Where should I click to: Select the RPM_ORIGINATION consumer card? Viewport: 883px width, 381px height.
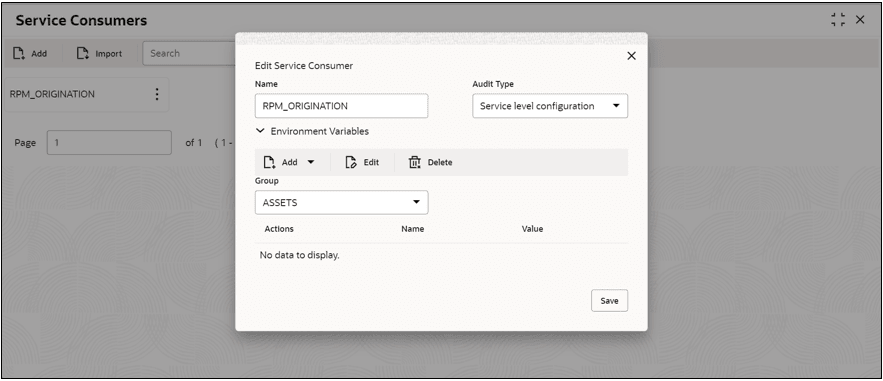87,95
